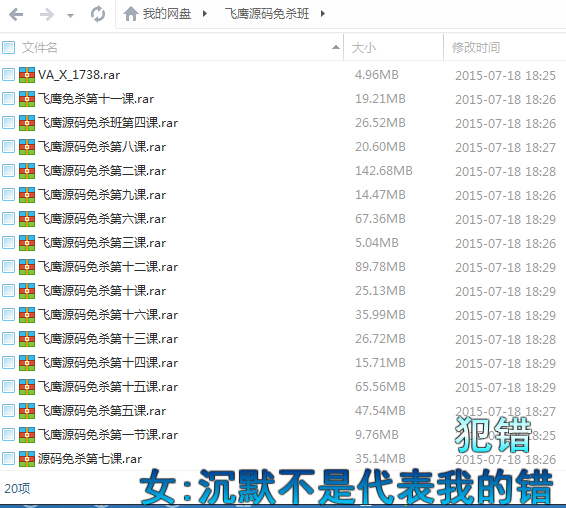Expand the arrow after 我的网盘 breadcrumb
The image size is (566, 508).
(x=205, y=14)
